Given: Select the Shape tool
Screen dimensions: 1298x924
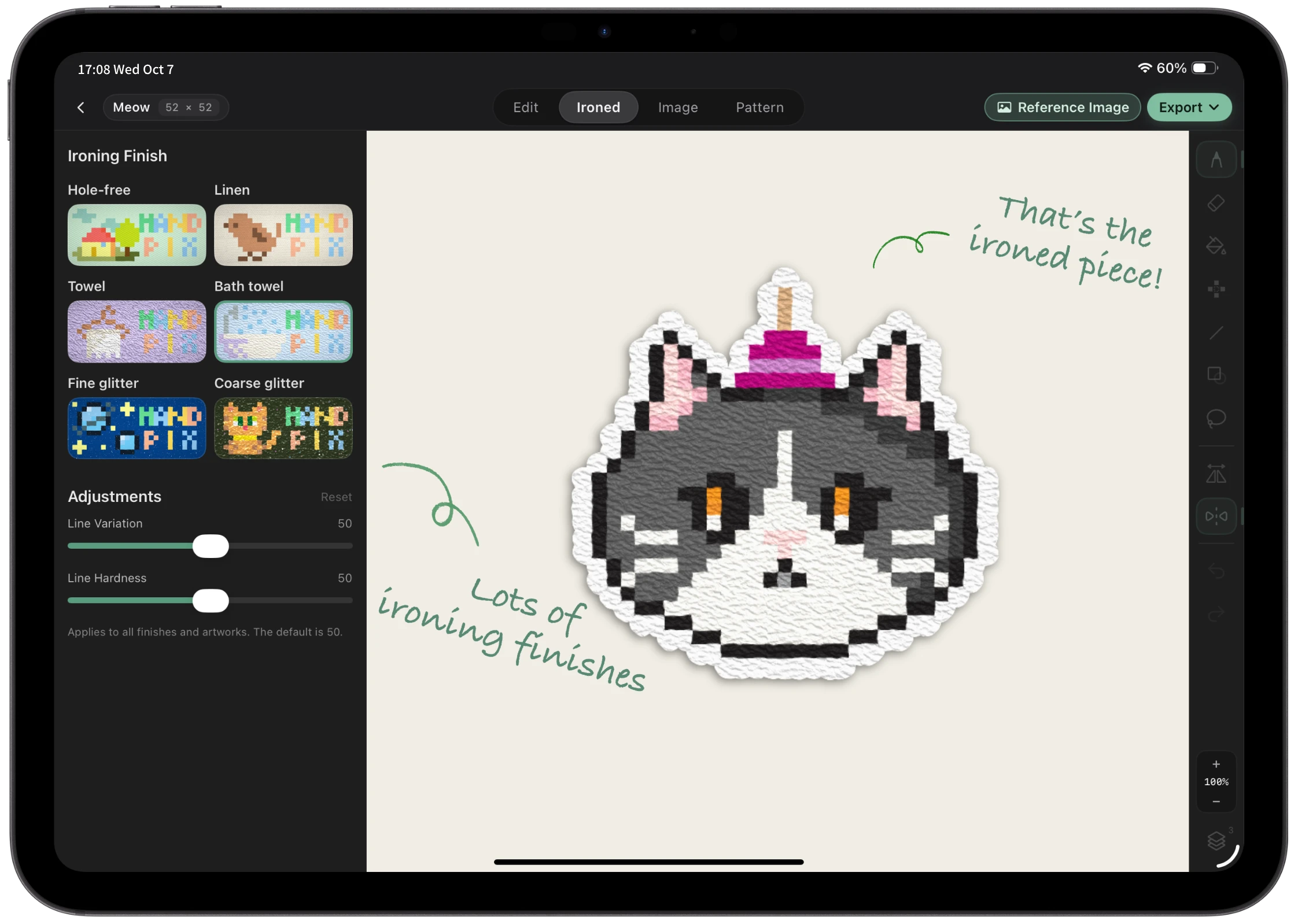Looking at the screenshot, I should coord(1216,375).
